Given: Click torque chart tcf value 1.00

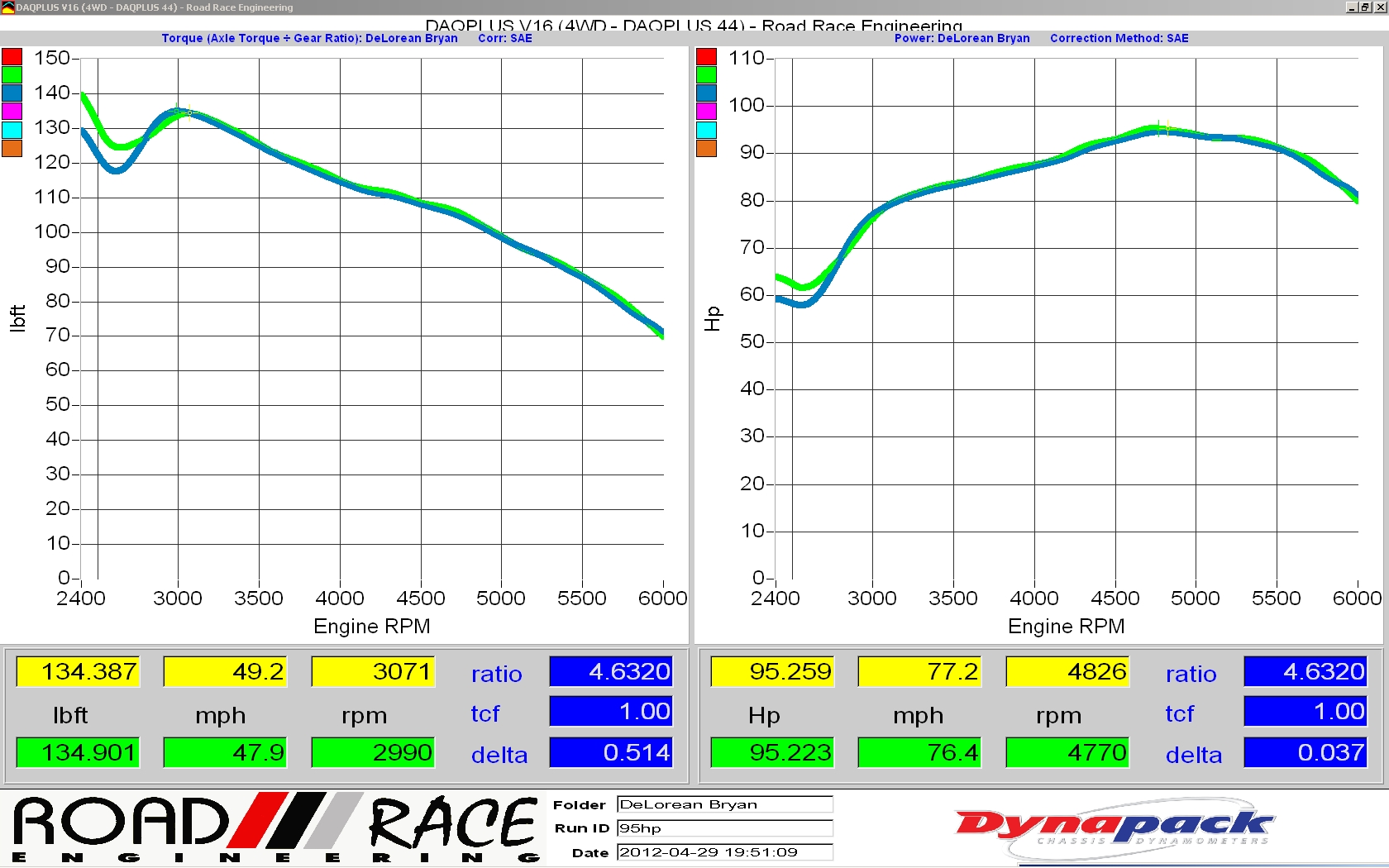Looking at the screenshot, I should [x=611, y=711].
